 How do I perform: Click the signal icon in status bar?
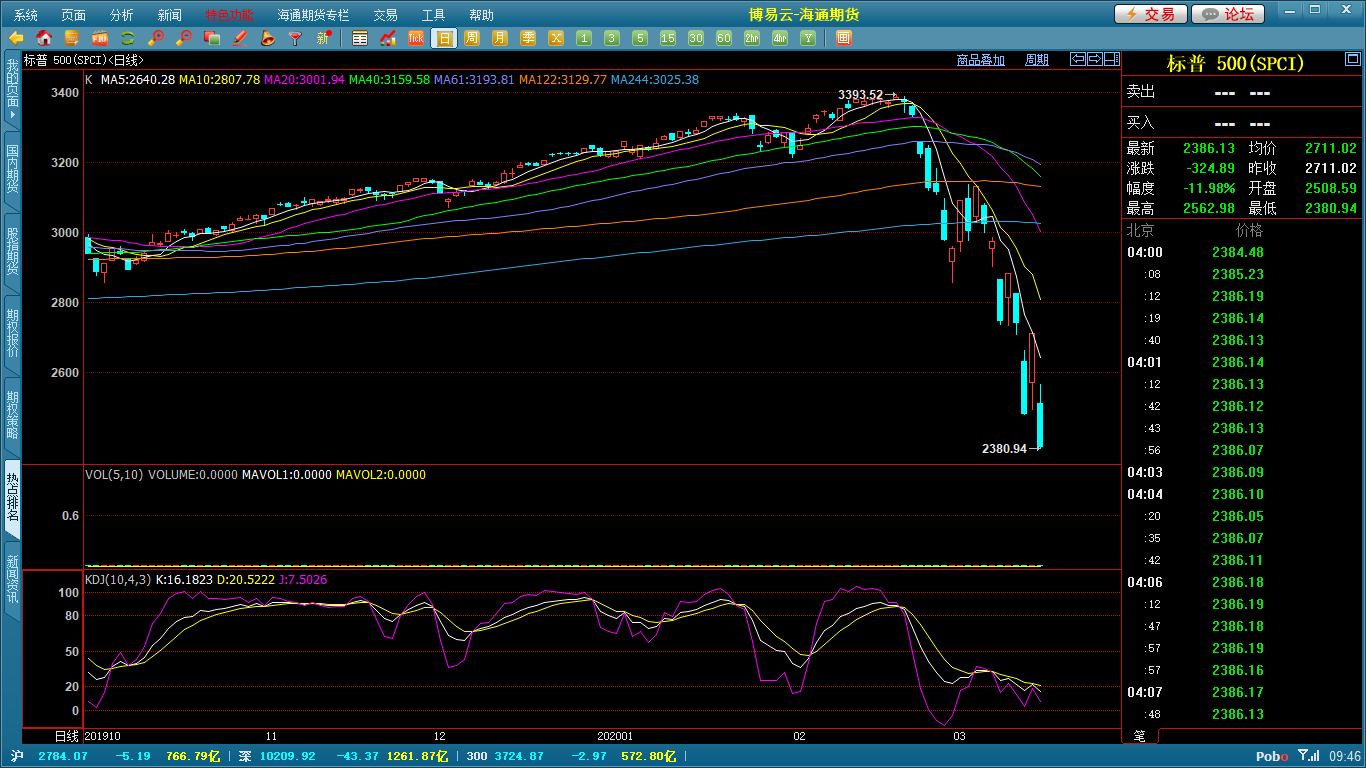point(1308,756)
